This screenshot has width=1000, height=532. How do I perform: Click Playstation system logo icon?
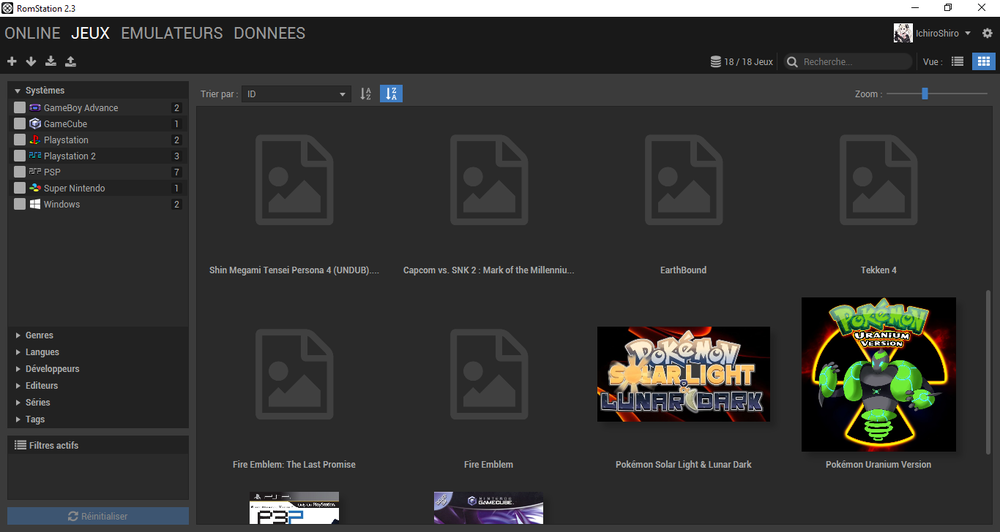point(35,140)
